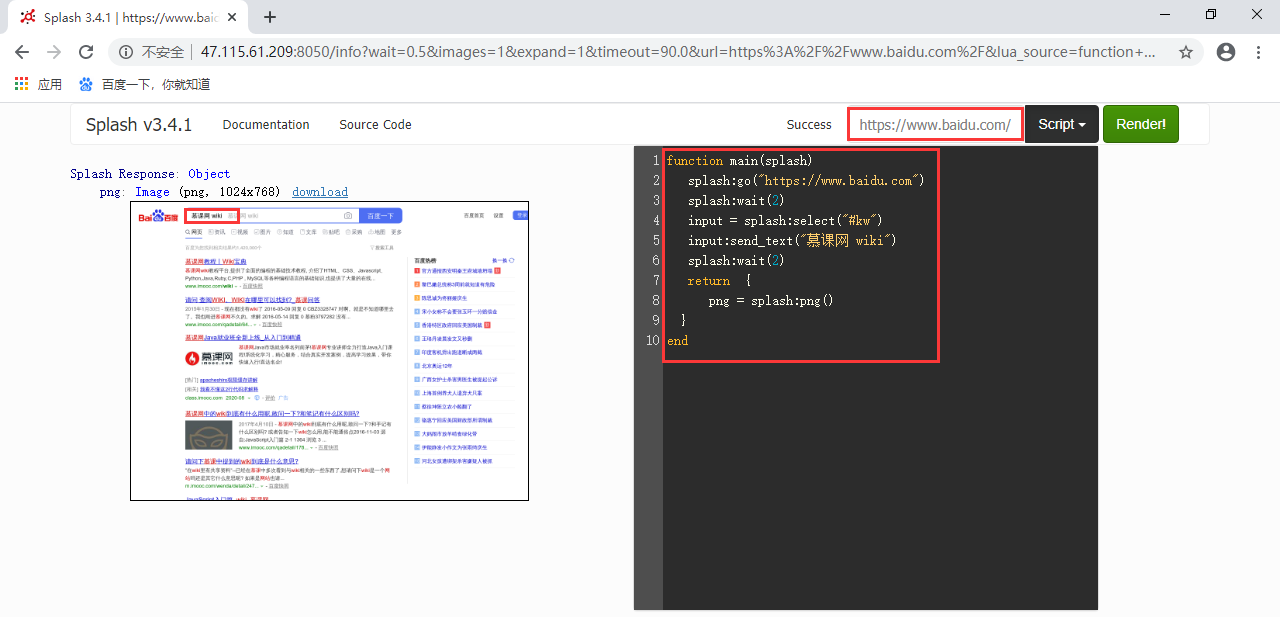Click the not-secure info icon in the address bar
1280x617 pixels.
126,52
